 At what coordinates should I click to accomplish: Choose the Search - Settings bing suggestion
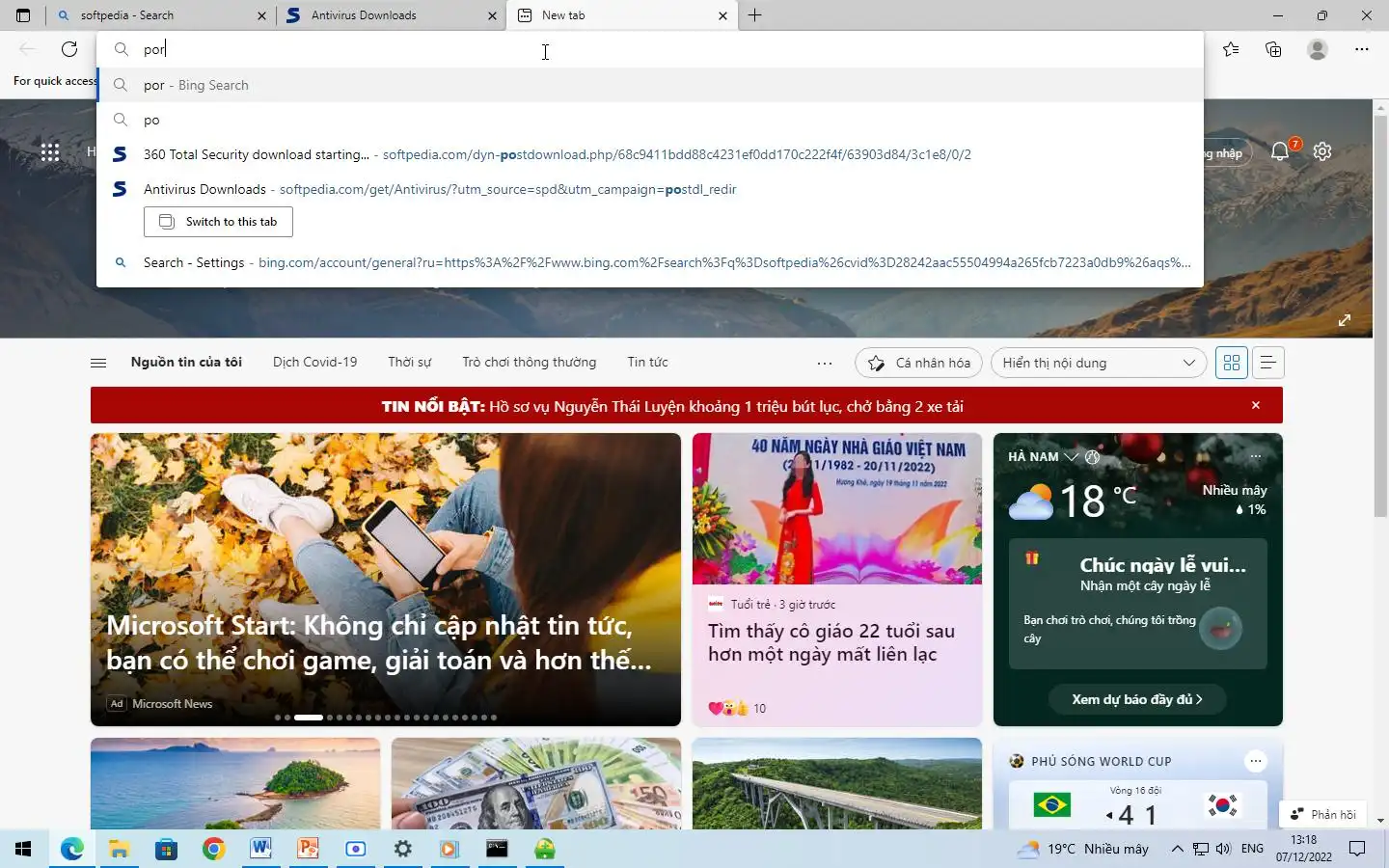click(x=650, y=262)
